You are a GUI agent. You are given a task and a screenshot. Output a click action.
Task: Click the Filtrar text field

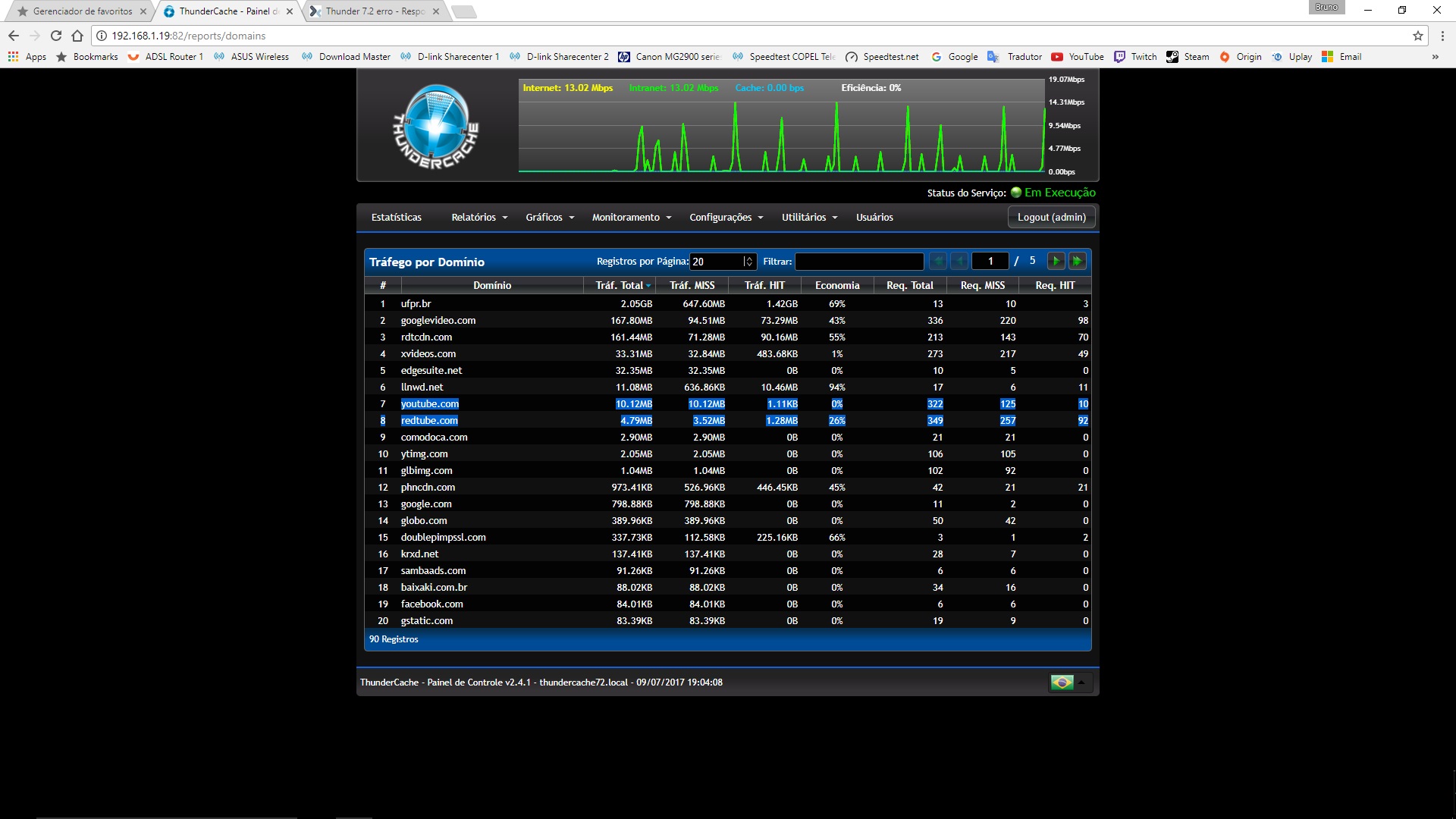(858, 262)
